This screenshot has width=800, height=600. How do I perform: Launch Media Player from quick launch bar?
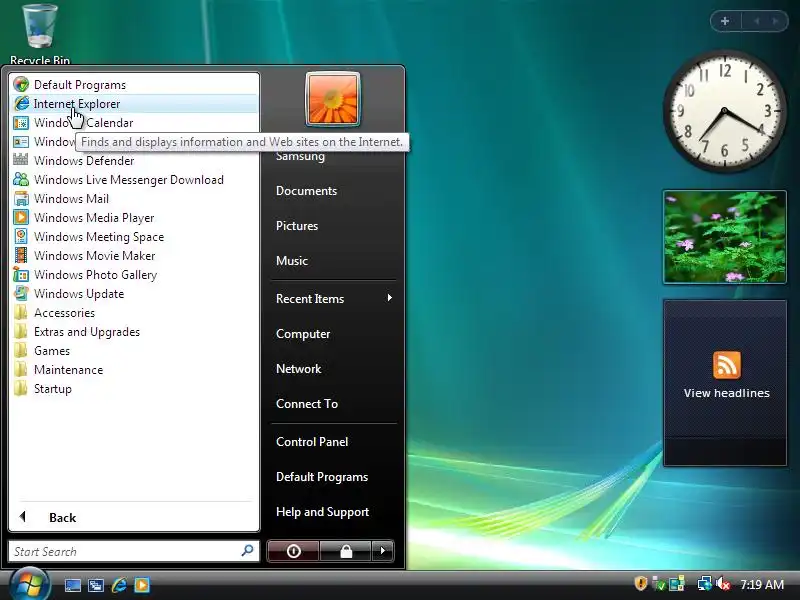(x=142, y=585)
